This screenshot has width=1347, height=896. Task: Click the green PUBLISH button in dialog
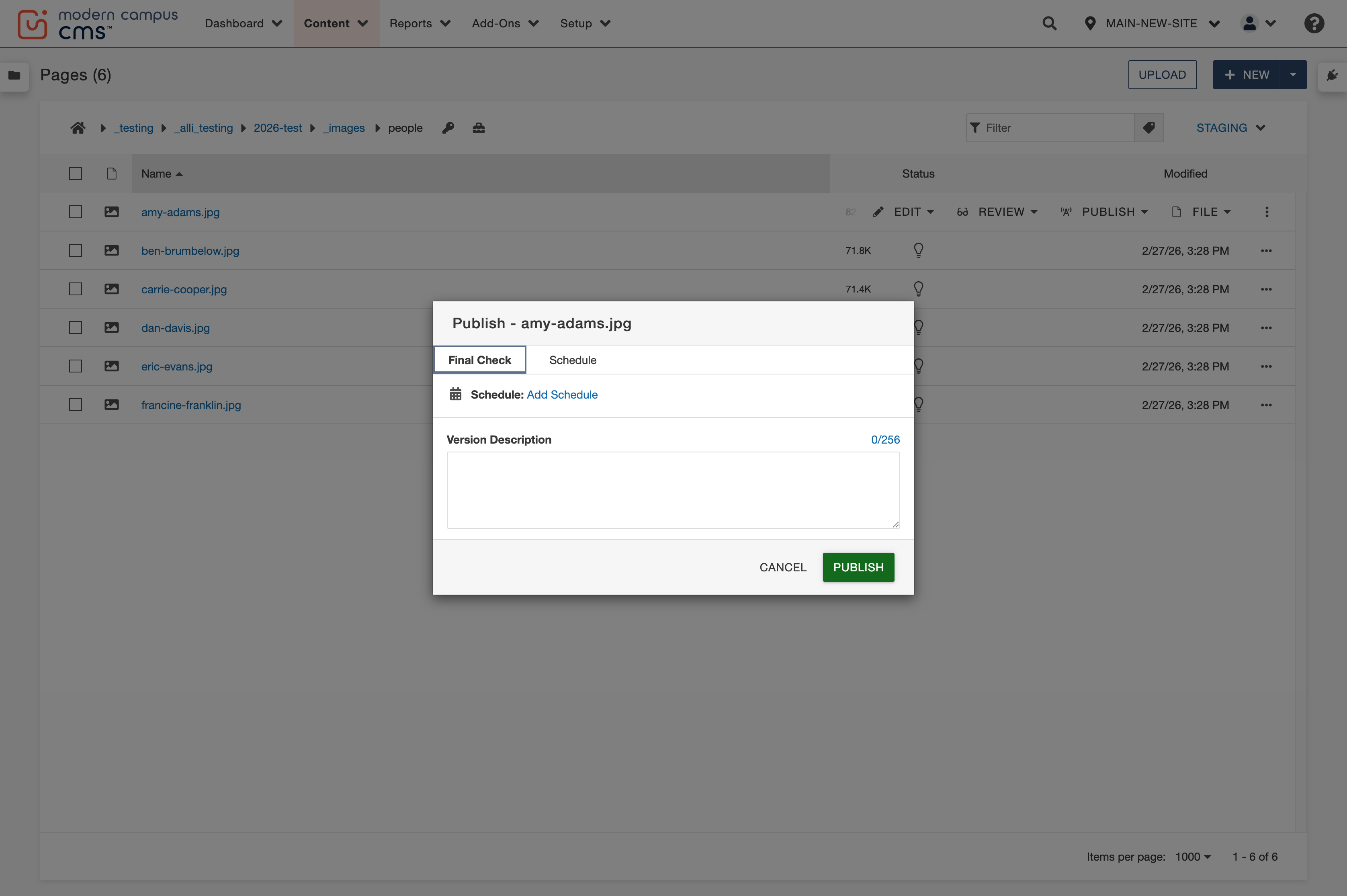858,567
